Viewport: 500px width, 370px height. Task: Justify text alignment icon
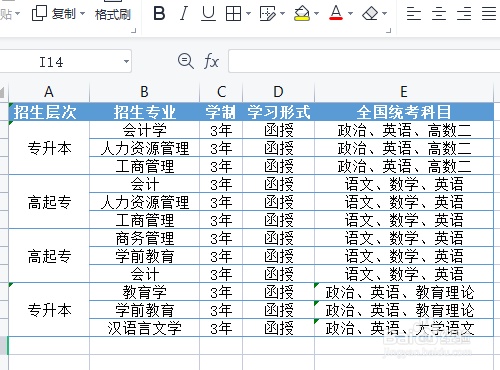click(x=489, y=14)
